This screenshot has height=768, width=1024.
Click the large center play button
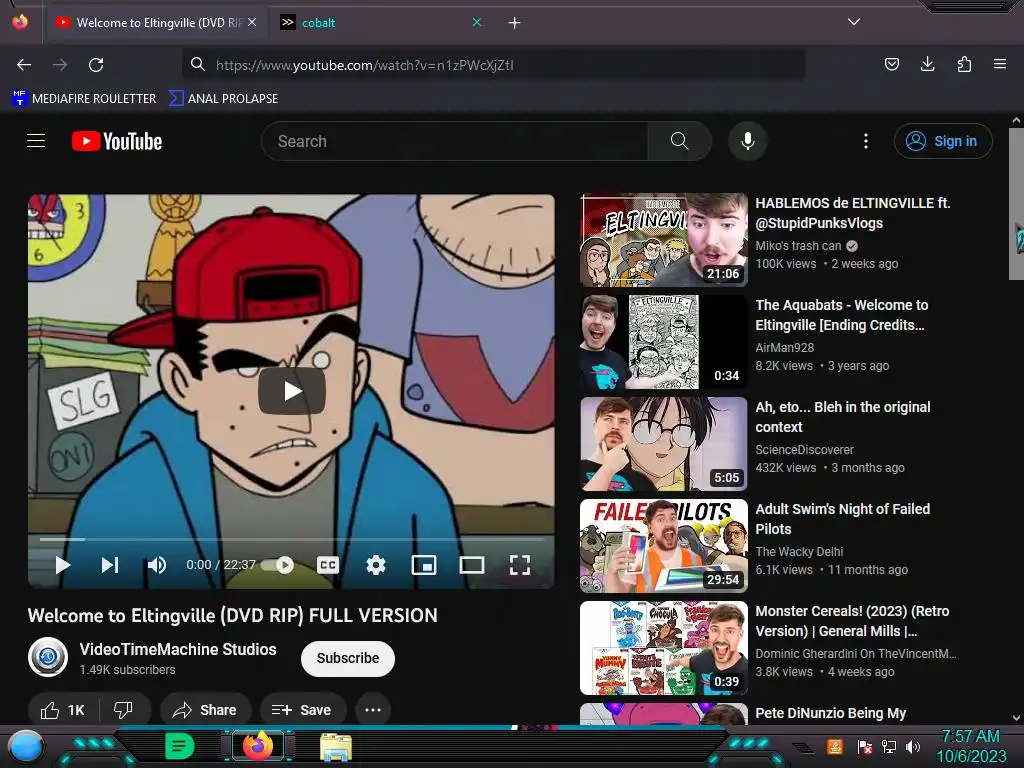pyautogui.click(x=292, y=391)
